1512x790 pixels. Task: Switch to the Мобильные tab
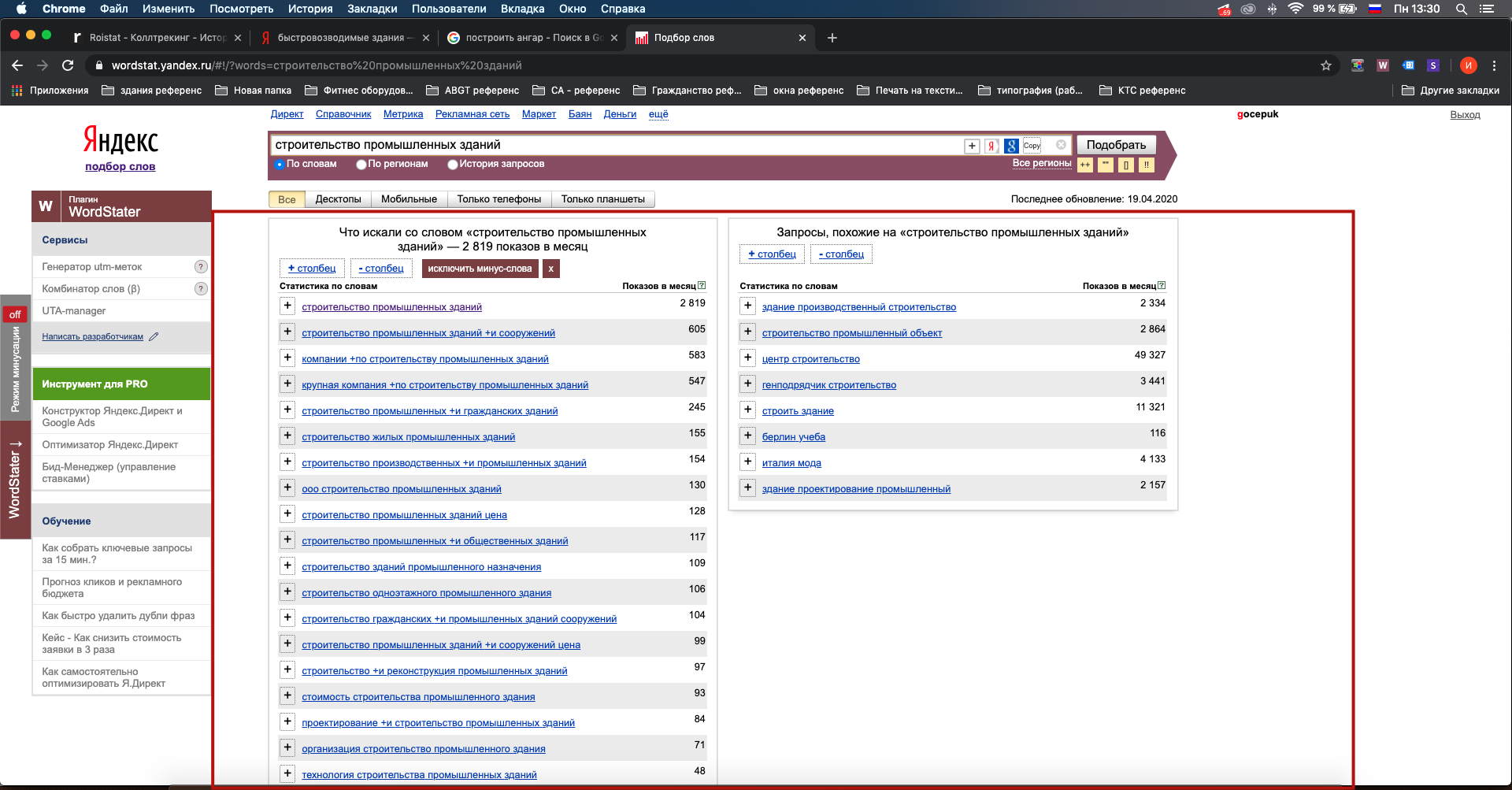pos(409,199)
